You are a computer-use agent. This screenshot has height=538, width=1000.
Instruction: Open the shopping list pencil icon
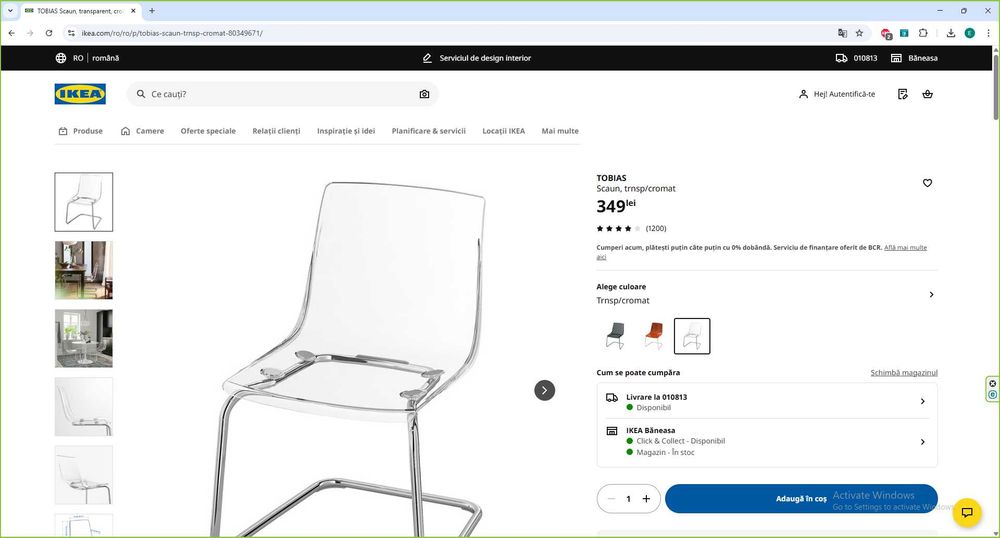902,94
